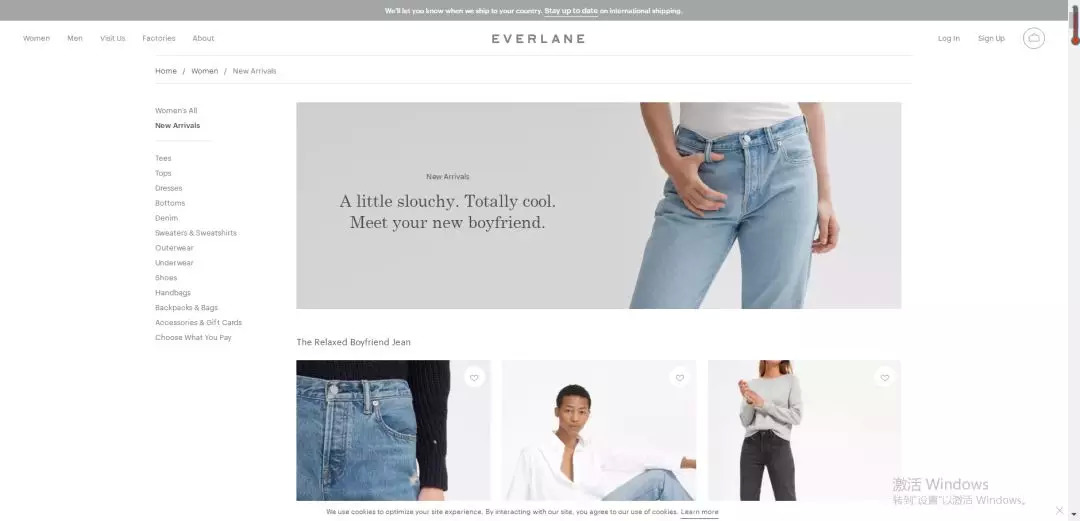This screenshot has width=1080, height=521.
Task: Click the Home breadcrumb link
Action: click(165, 71)
